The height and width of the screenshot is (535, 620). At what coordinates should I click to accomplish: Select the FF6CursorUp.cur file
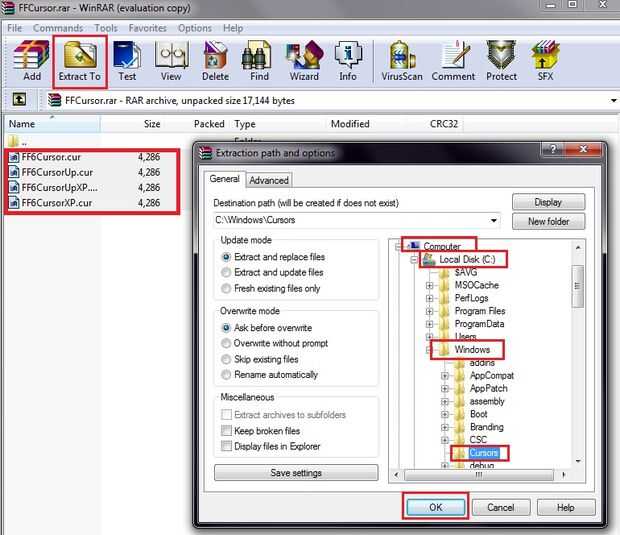(51, 172)
